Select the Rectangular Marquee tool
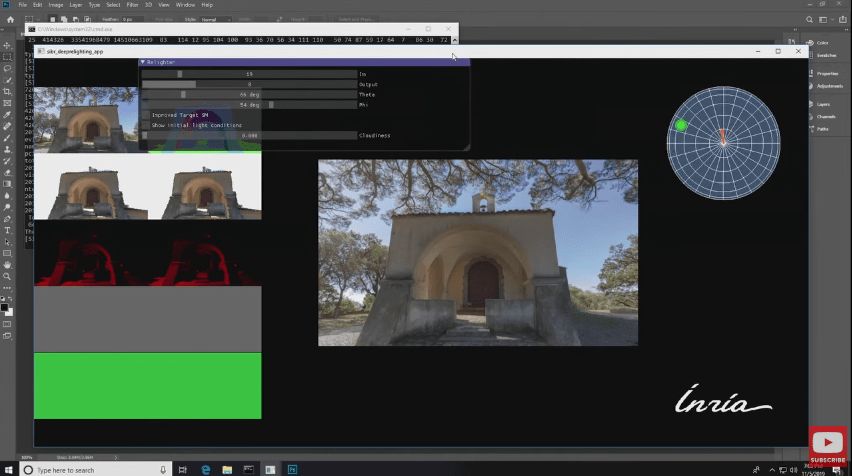 click(7, 57)
